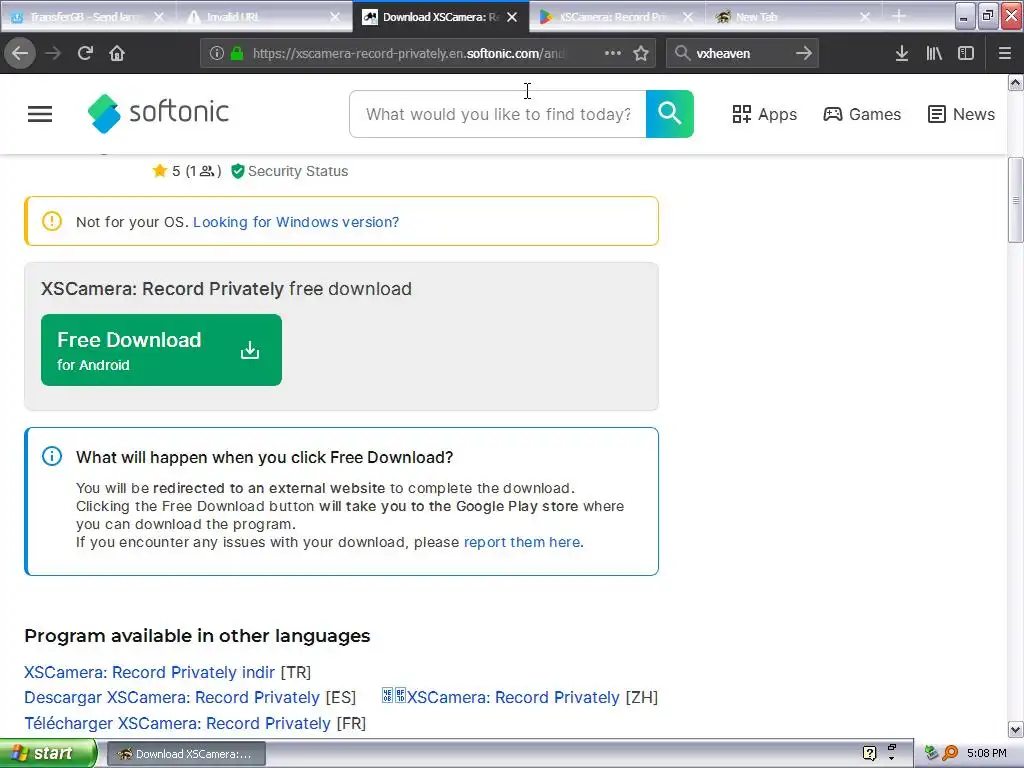The height and width of the screenshot is (768, 1024).
Task: Click the teal search magnifier button
Action: 669,114
